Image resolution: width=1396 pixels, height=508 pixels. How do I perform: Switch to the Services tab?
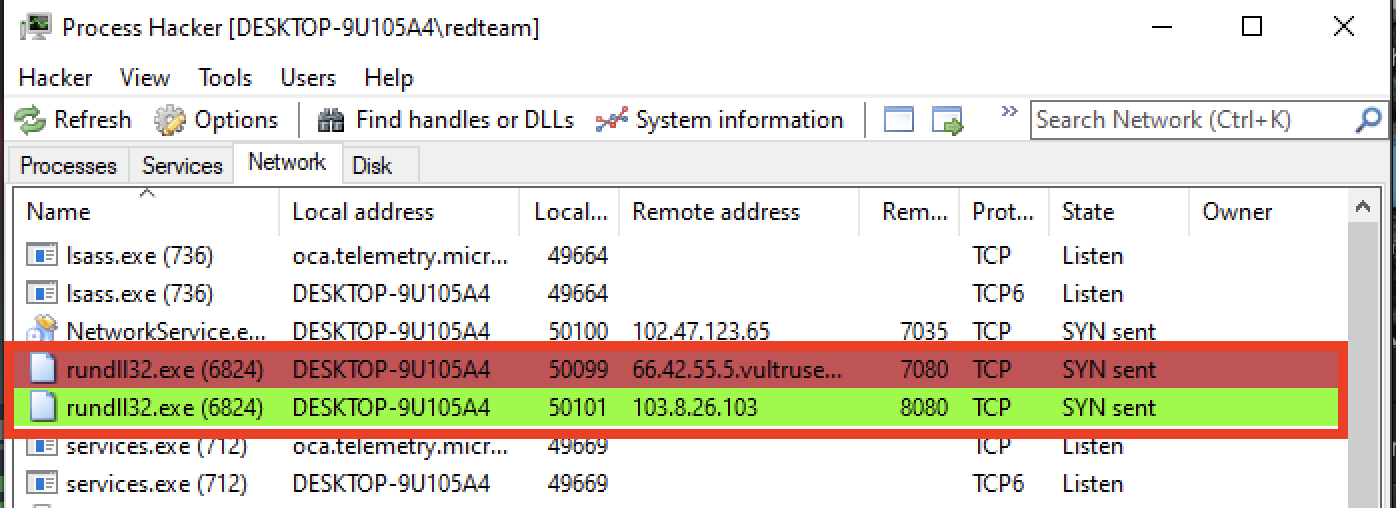[182, 166]
